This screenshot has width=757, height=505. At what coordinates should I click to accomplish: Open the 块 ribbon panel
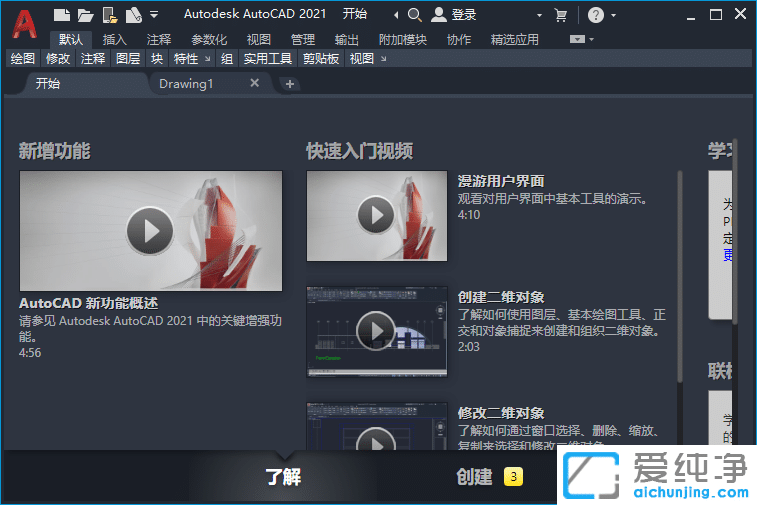(x=157, y=59)
